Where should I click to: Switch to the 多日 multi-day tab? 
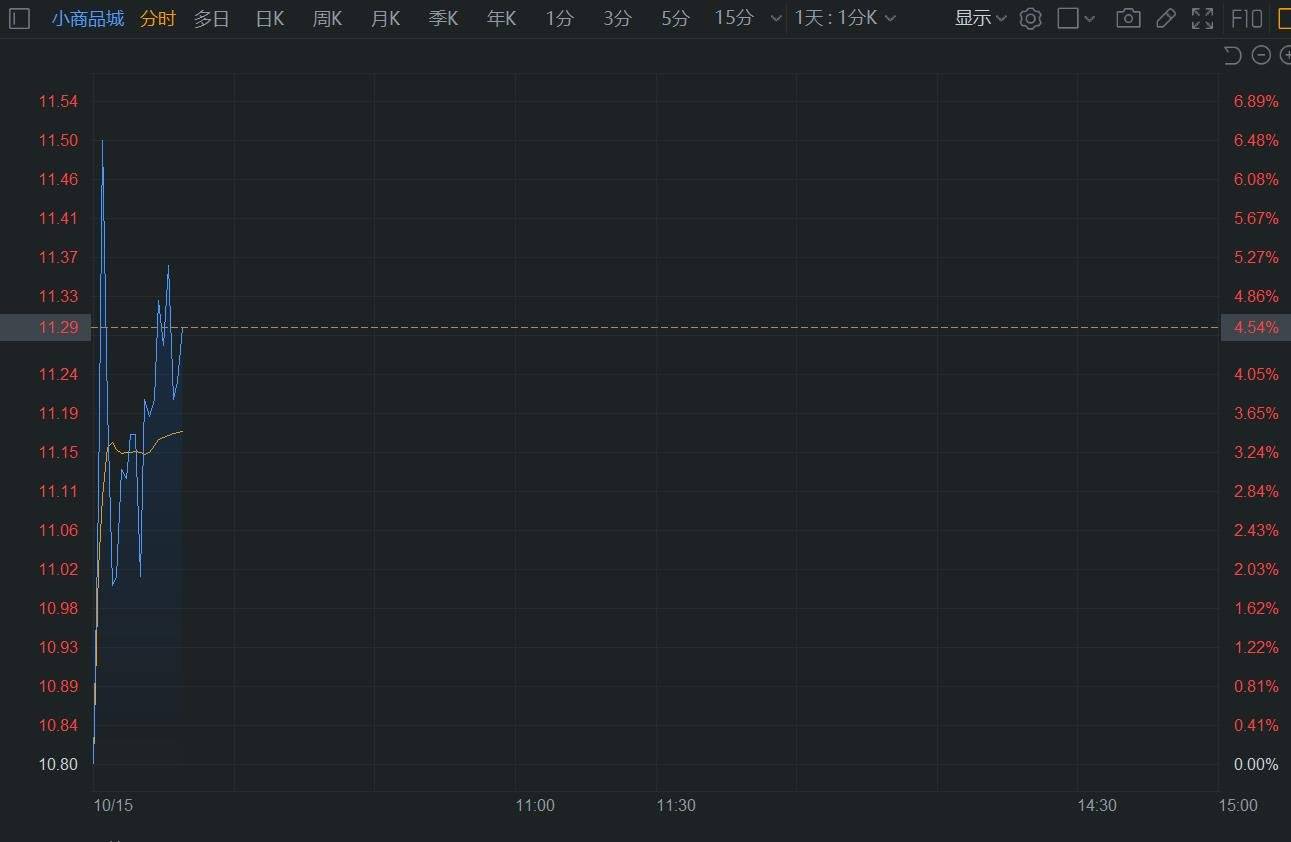211,18
